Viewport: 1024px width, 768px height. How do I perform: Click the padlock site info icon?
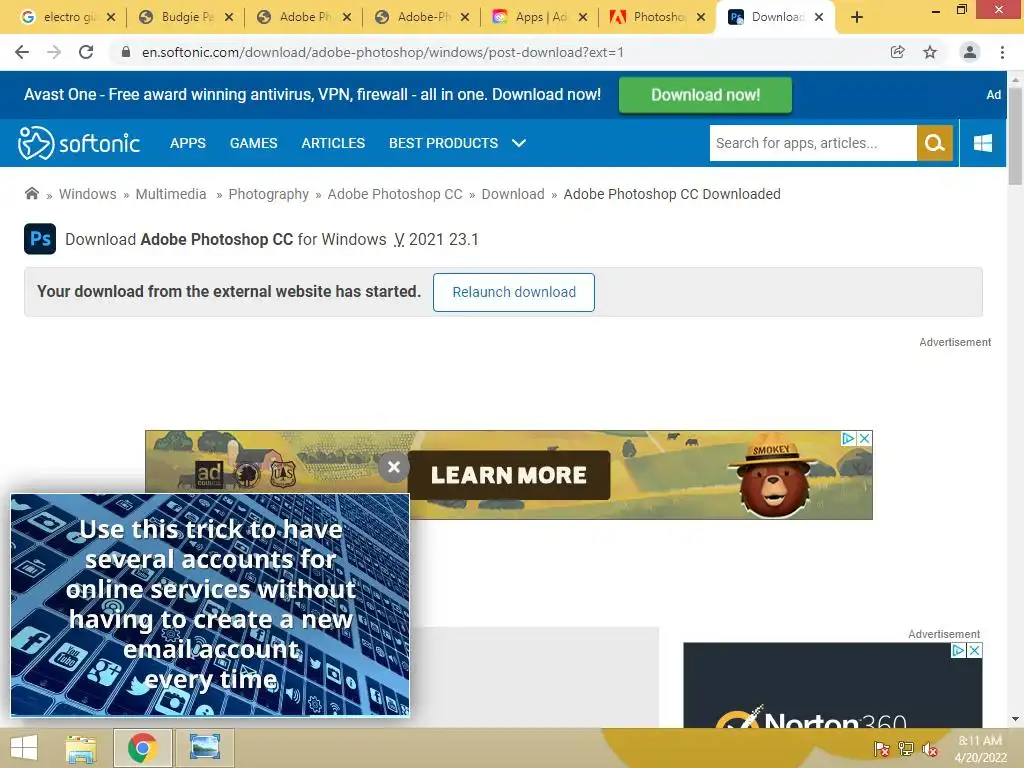[x=126, y=52]
